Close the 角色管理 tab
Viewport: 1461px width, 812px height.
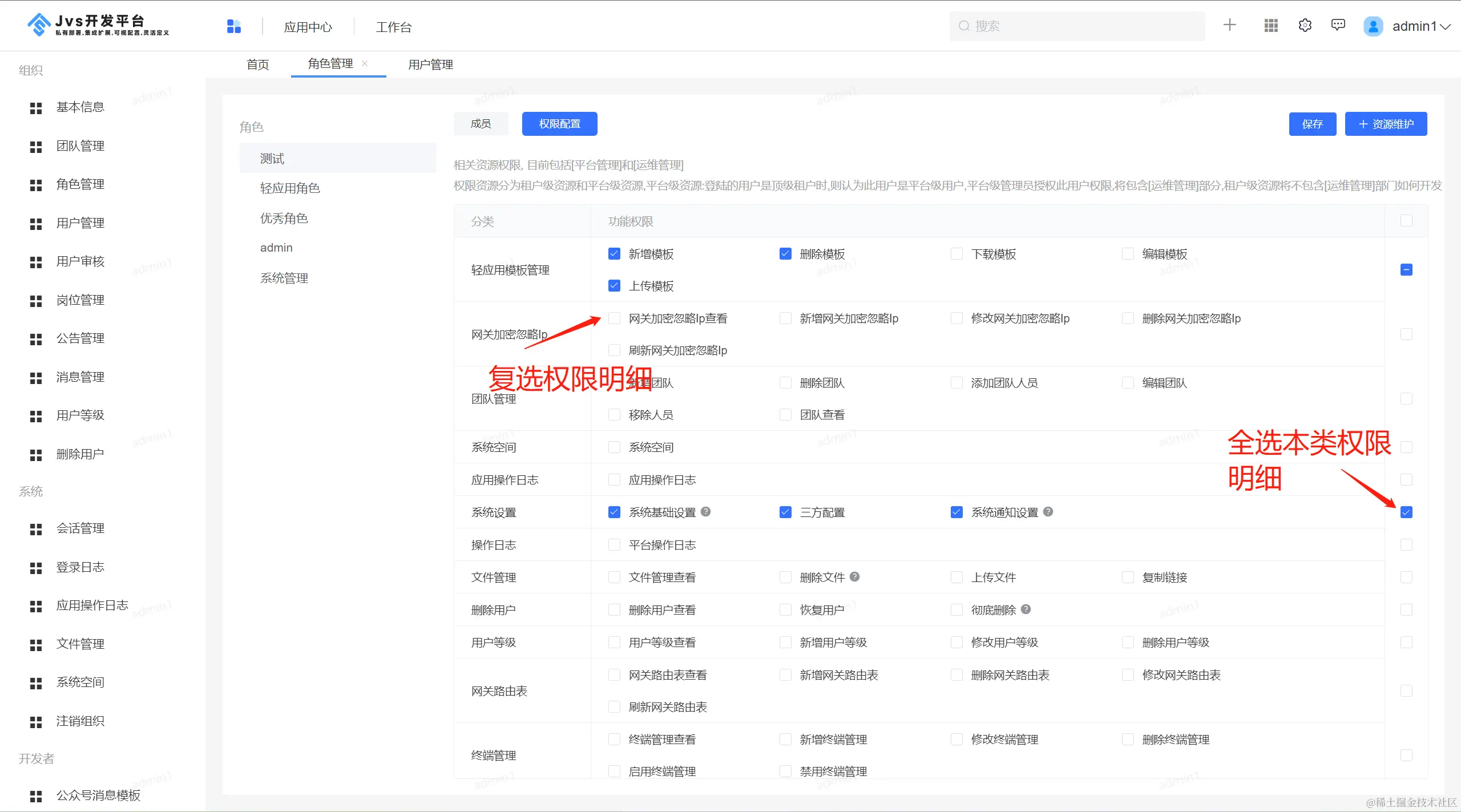(x=365, y=63)
